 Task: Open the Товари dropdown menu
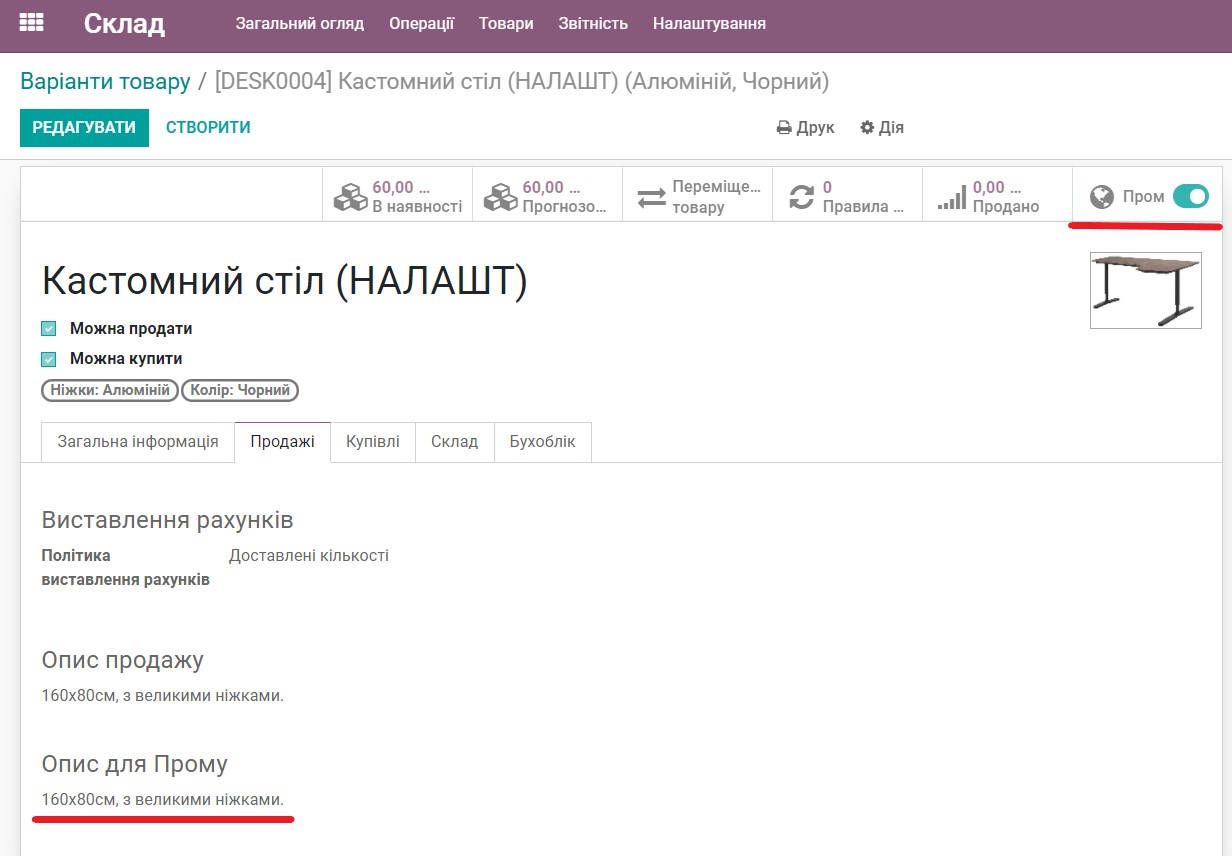tap(505, 23)
